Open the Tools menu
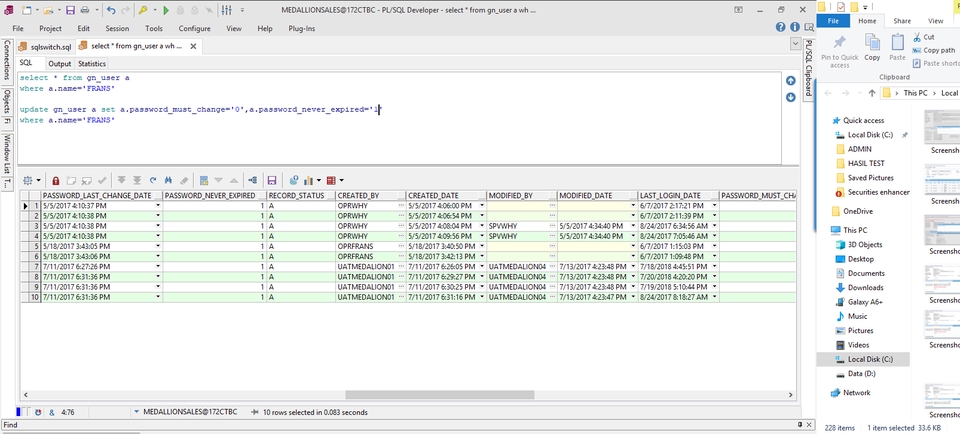Viewport: 960px width, 434px height. (154, 28)
